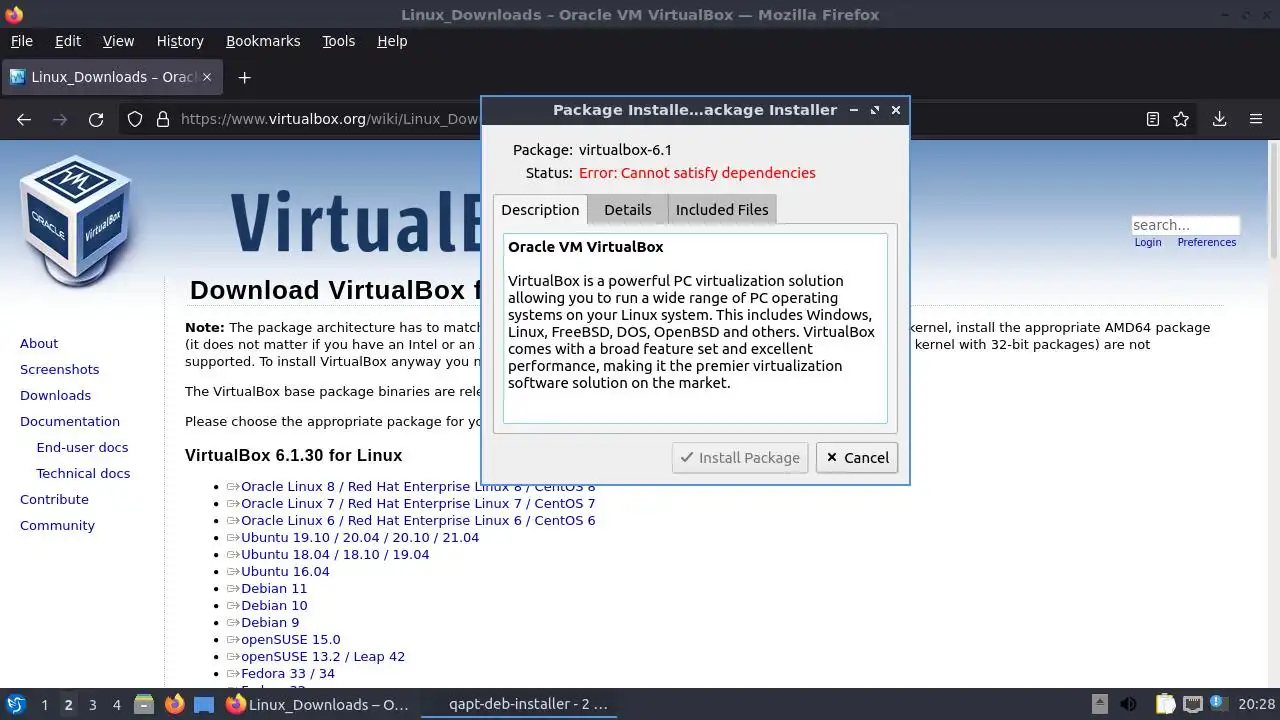
Task: Go to the About sidebar link
Action: click(x=39, y=343)
